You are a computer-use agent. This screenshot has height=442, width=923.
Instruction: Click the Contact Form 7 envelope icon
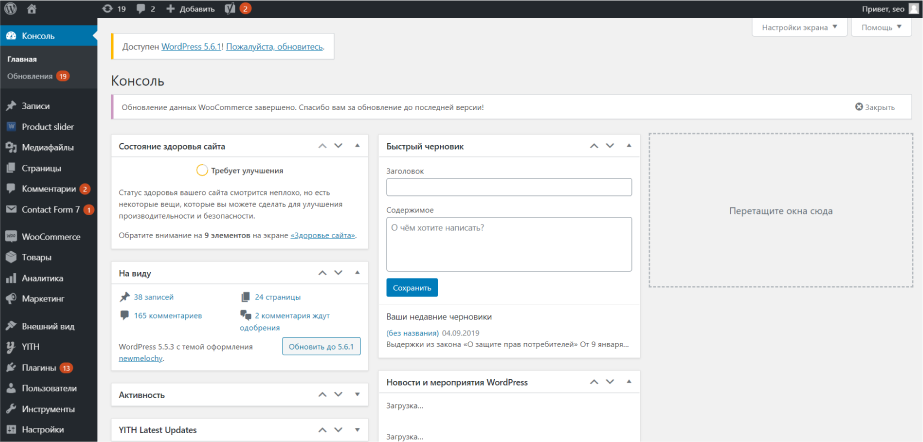11,210
